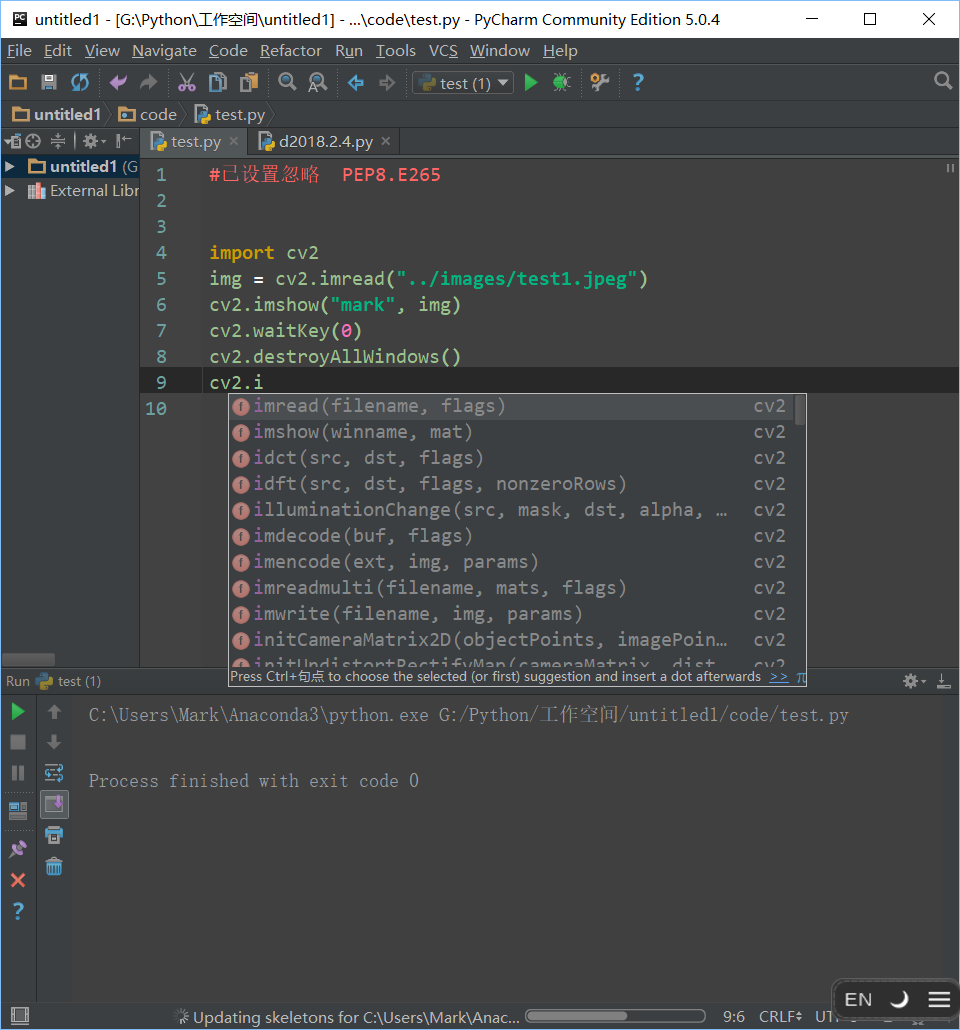Navigate Back with the blue left arrow
Image resolution: width=960 pixels, height=1030 pixels.
click(x=355, y=83)
